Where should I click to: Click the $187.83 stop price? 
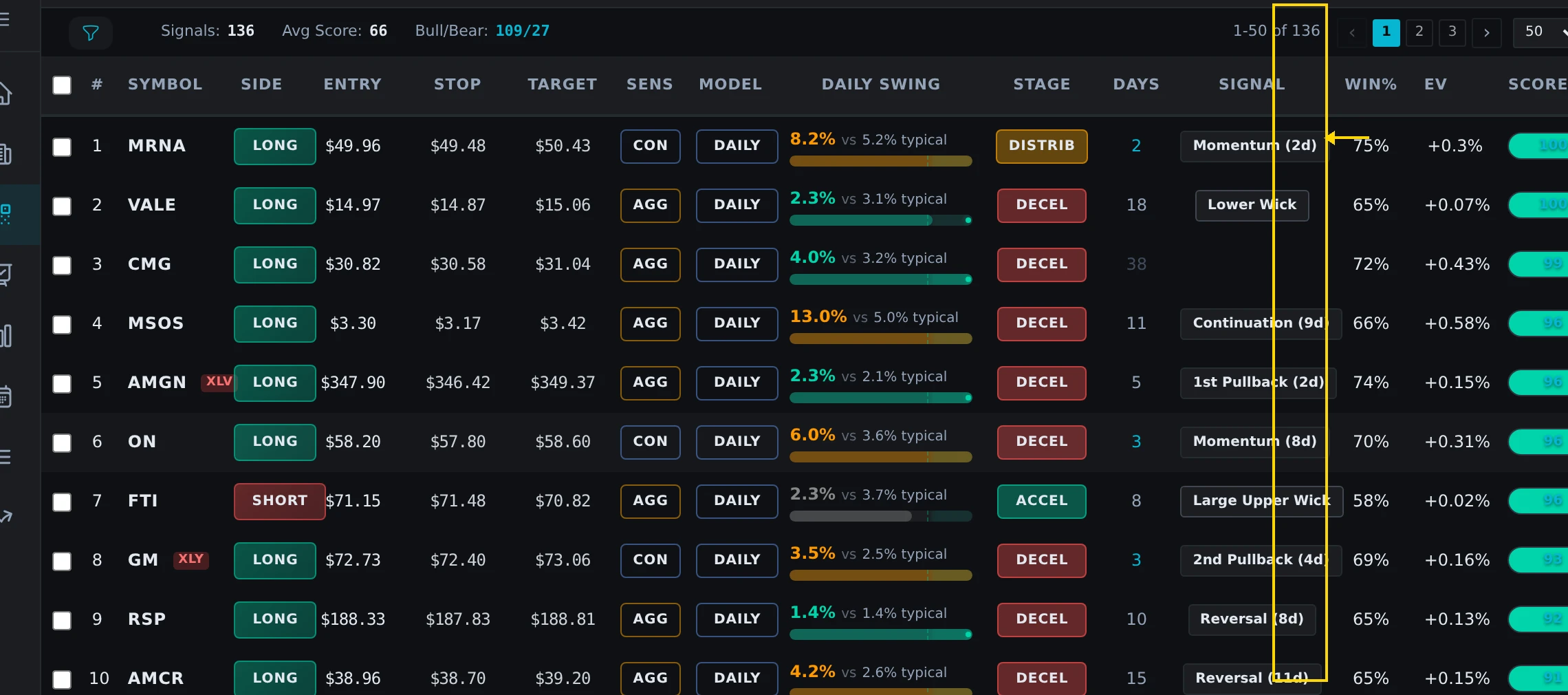[458, 619]
